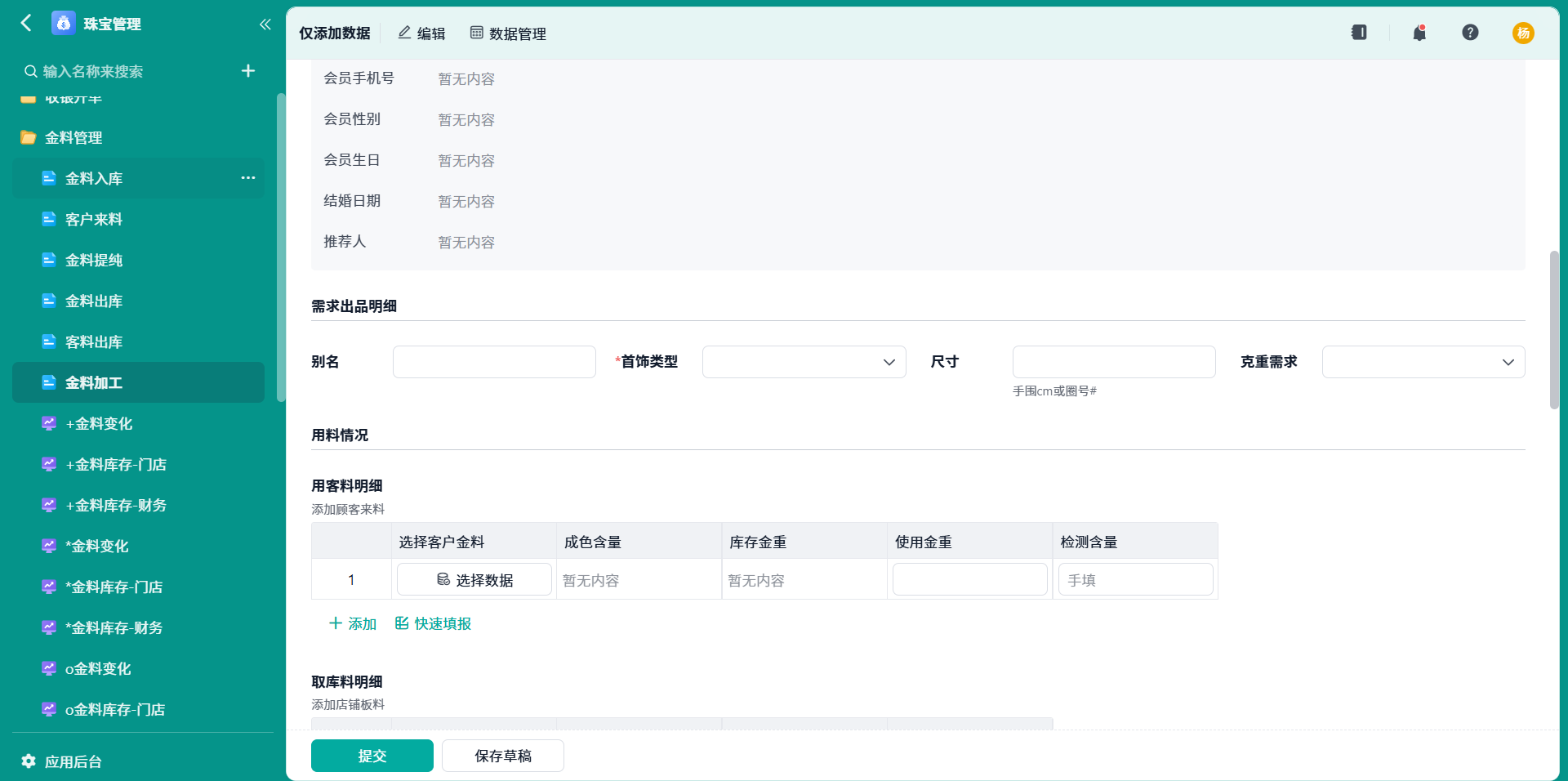Open more options for 金料入库

coord(248,177)
